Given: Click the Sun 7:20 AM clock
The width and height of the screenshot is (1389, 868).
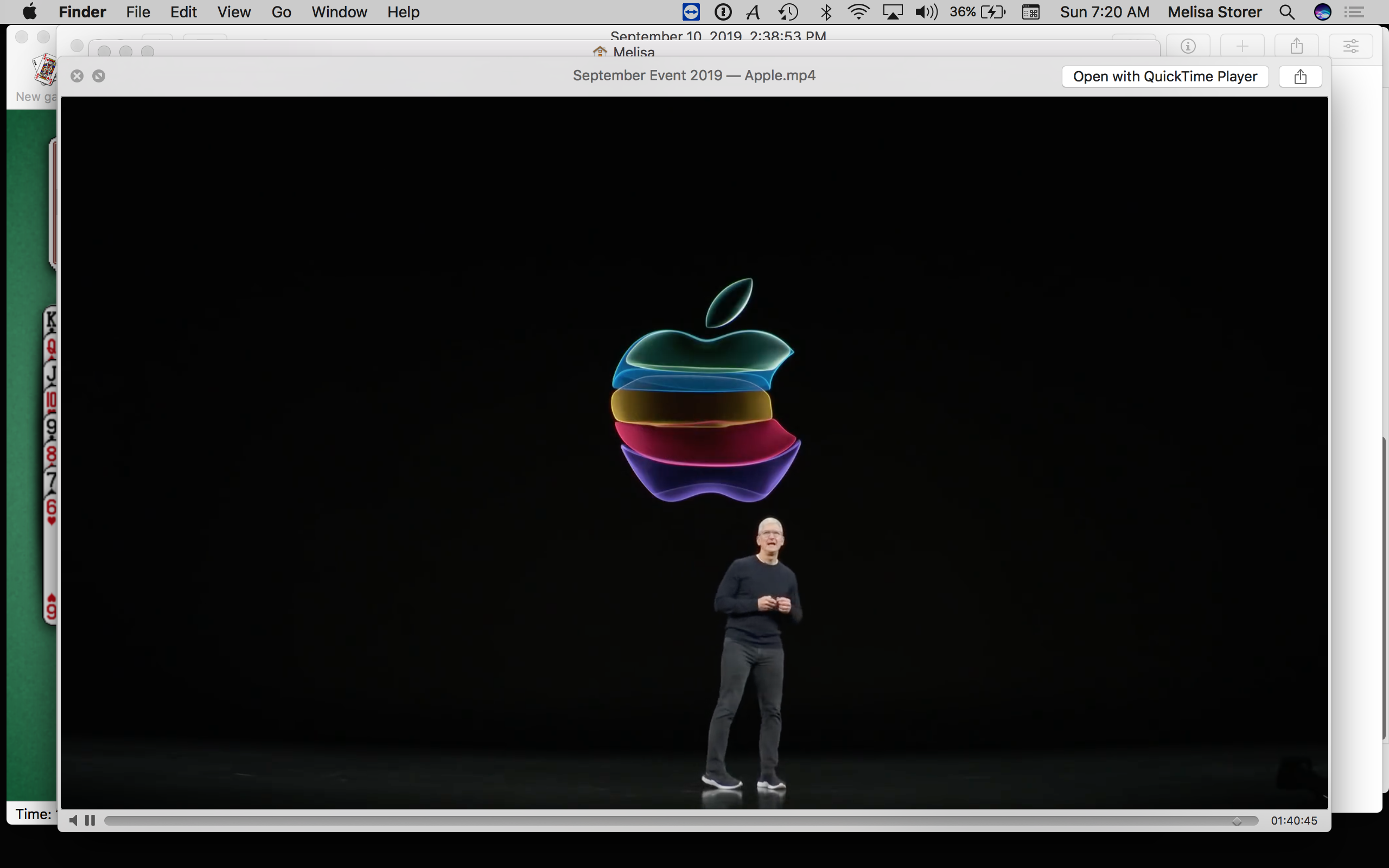Looking at the screenshot, I should click(1104, 12).
